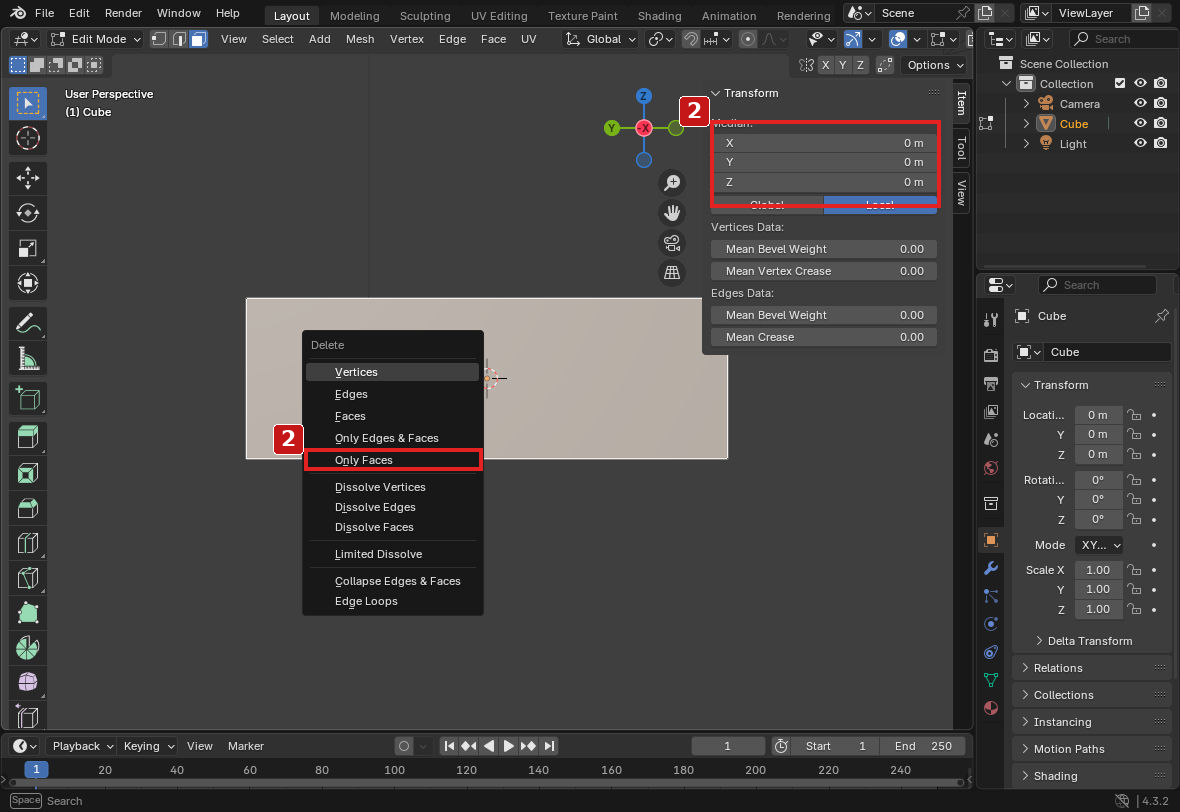Click frame 100 on the timeline
This screenshot has width=1180, height=812.
[394, 770]
